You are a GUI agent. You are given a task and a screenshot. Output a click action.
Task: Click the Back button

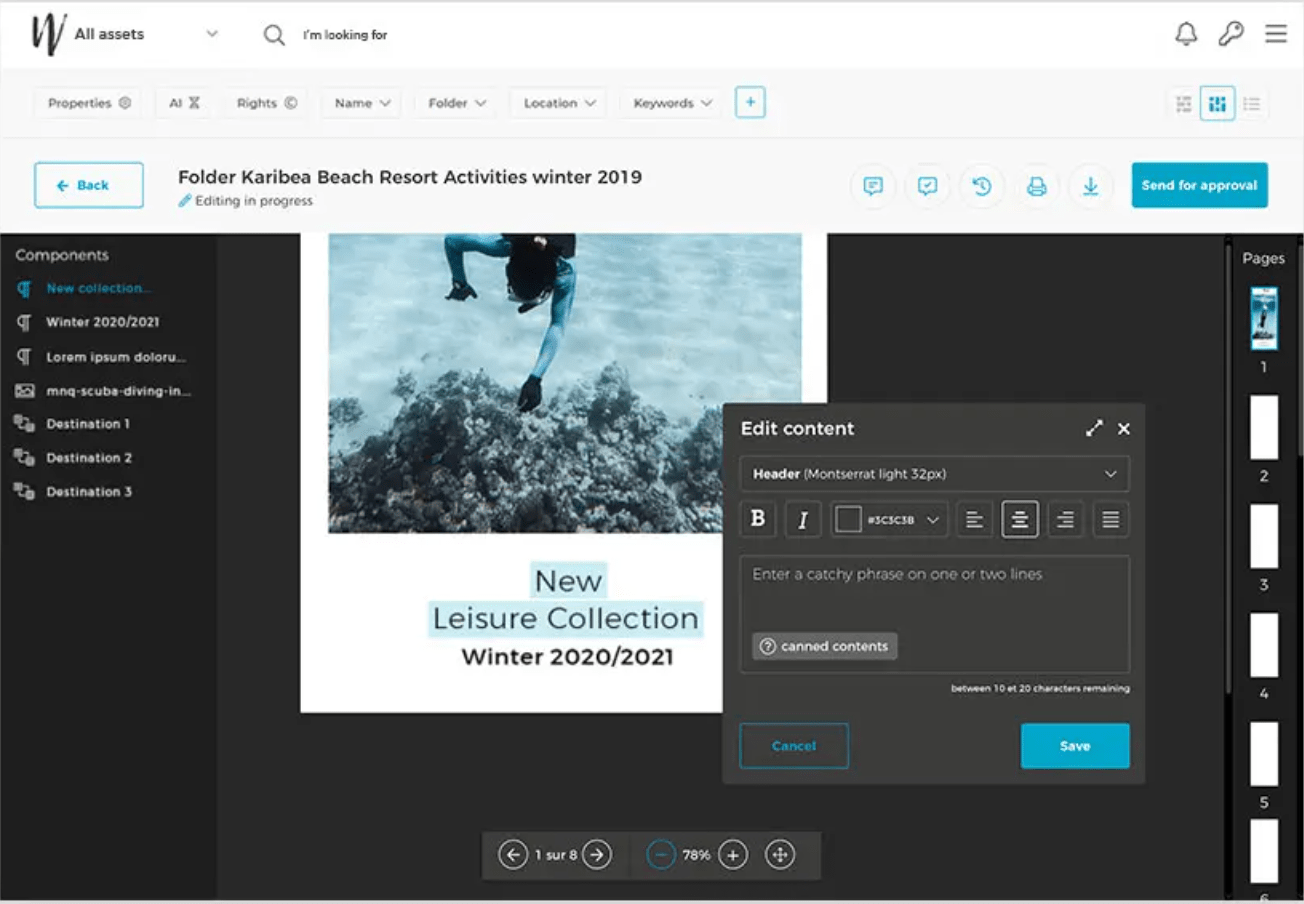tap(89, 185)
